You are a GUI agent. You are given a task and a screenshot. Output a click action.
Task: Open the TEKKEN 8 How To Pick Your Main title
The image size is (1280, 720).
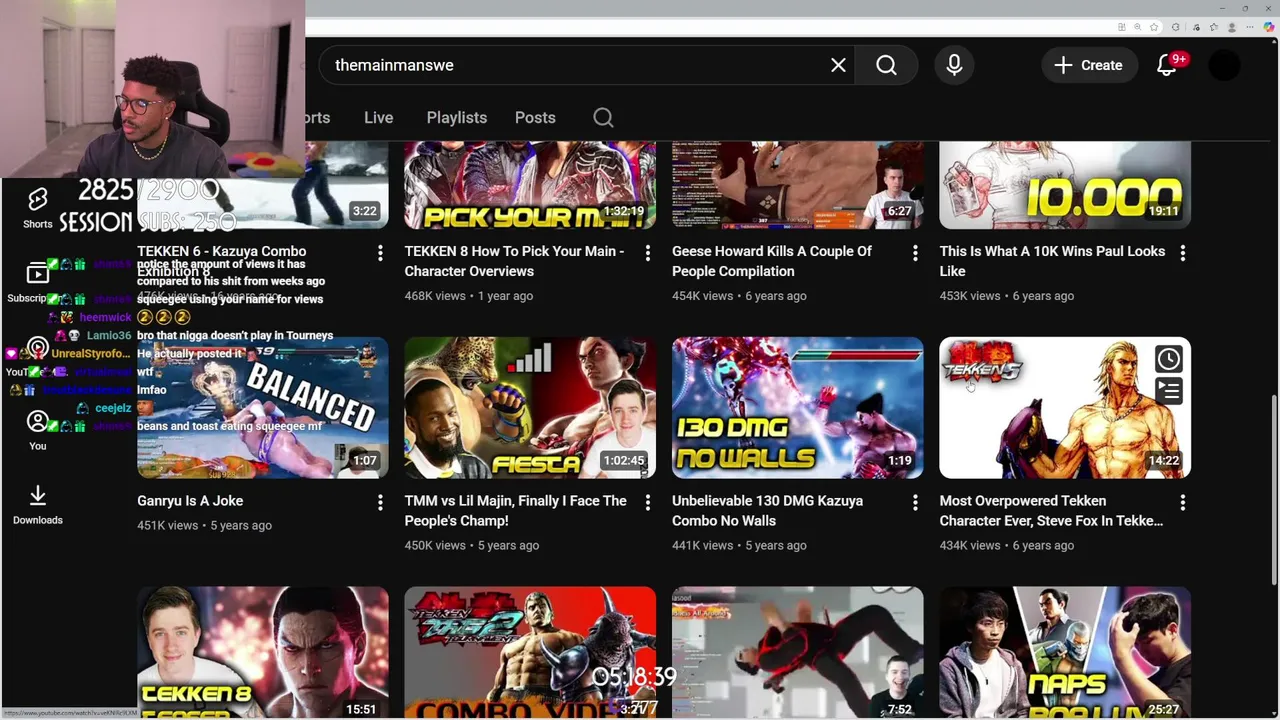514,261
